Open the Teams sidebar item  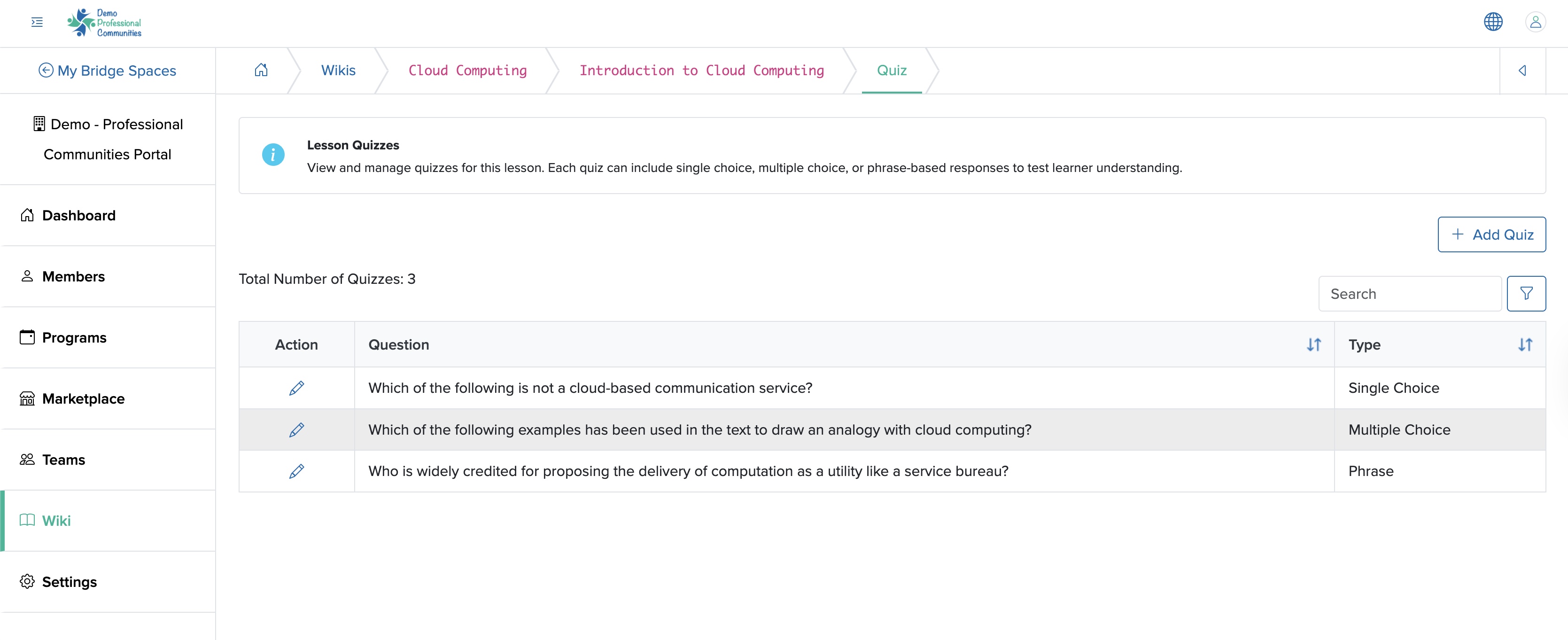[109, 460]
